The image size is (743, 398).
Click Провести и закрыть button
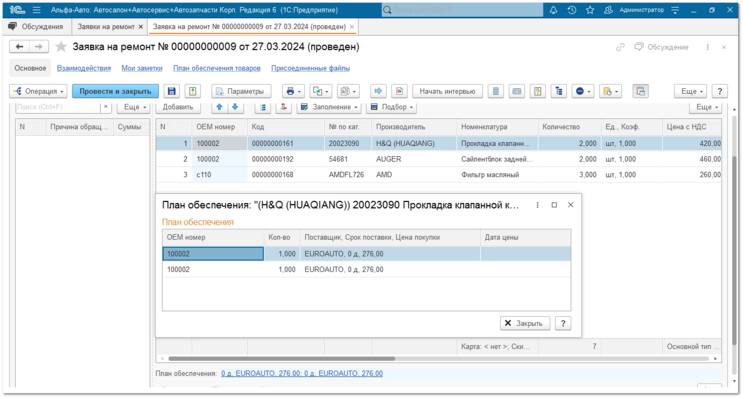[115, 91]
